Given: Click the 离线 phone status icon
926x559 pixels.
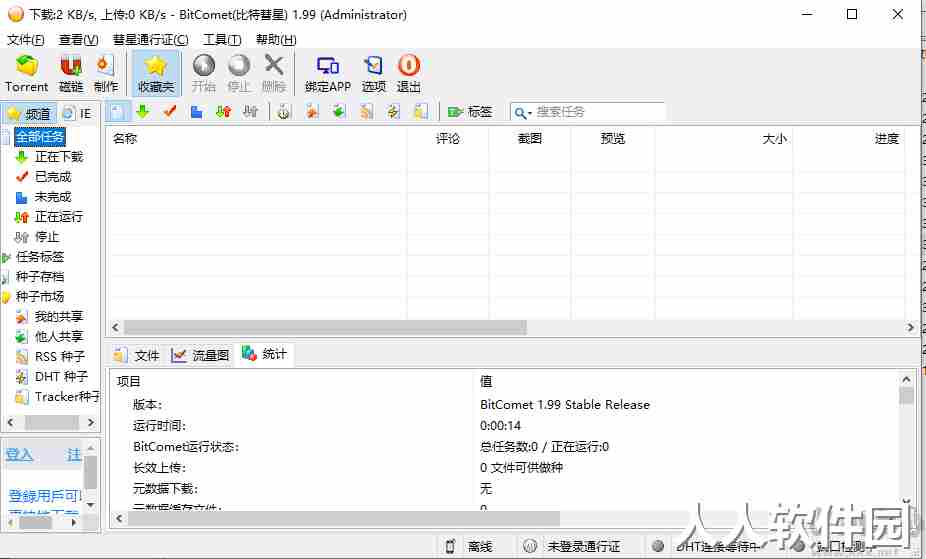Looking at the screenshot, I should point(450,547).
